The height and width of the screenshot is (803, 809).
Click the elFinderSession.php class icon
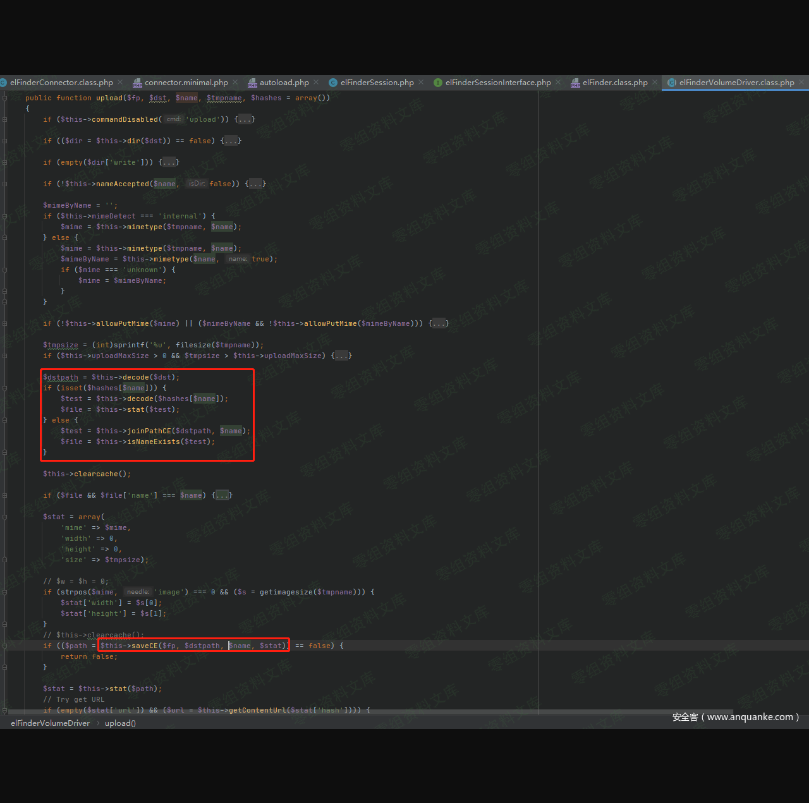pyautogui.click(x=333, y=82)
